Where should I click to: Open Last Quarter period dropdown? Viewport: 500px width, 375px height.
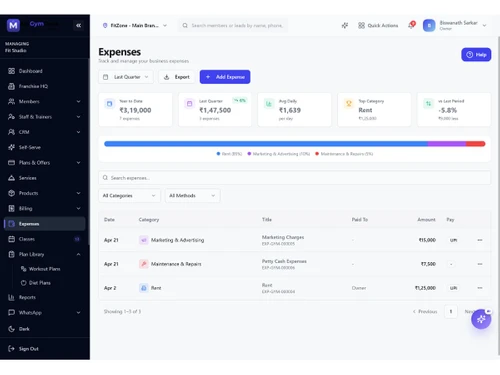click(126, 77)
